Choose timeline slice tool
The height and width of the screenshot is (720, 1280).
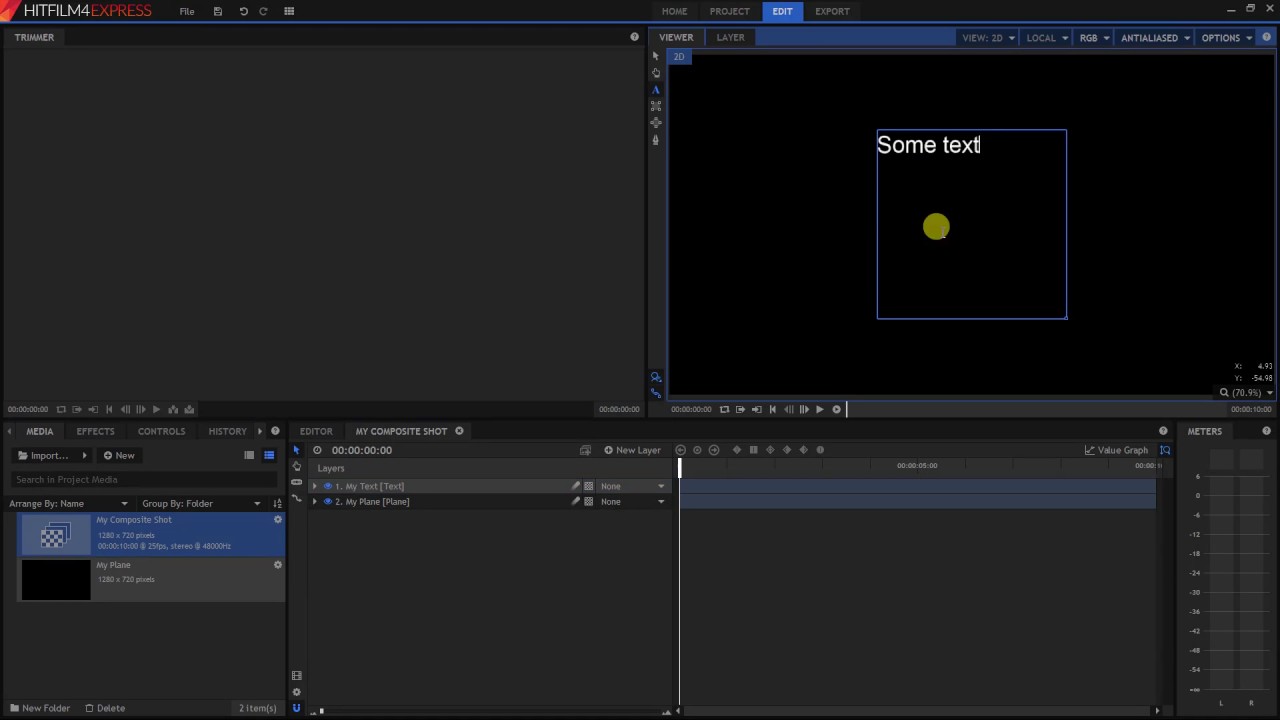(x=296, y=482)
